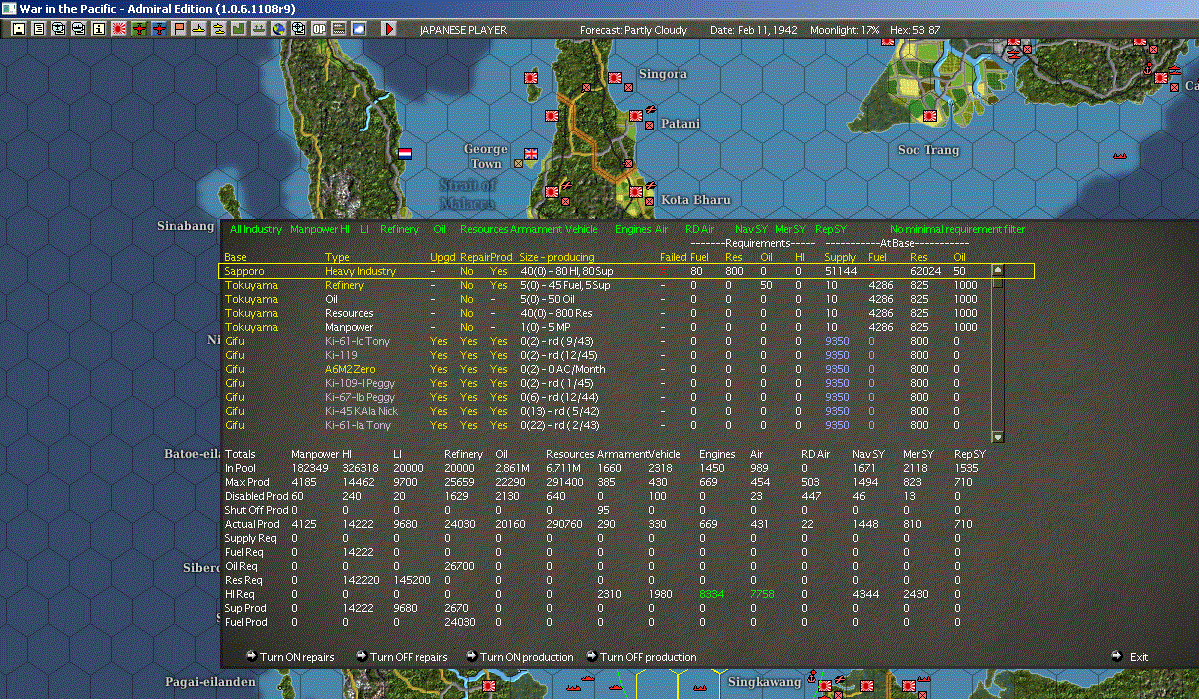Open the globe map icon in toolbar
1199x699 pixels.
279,29
